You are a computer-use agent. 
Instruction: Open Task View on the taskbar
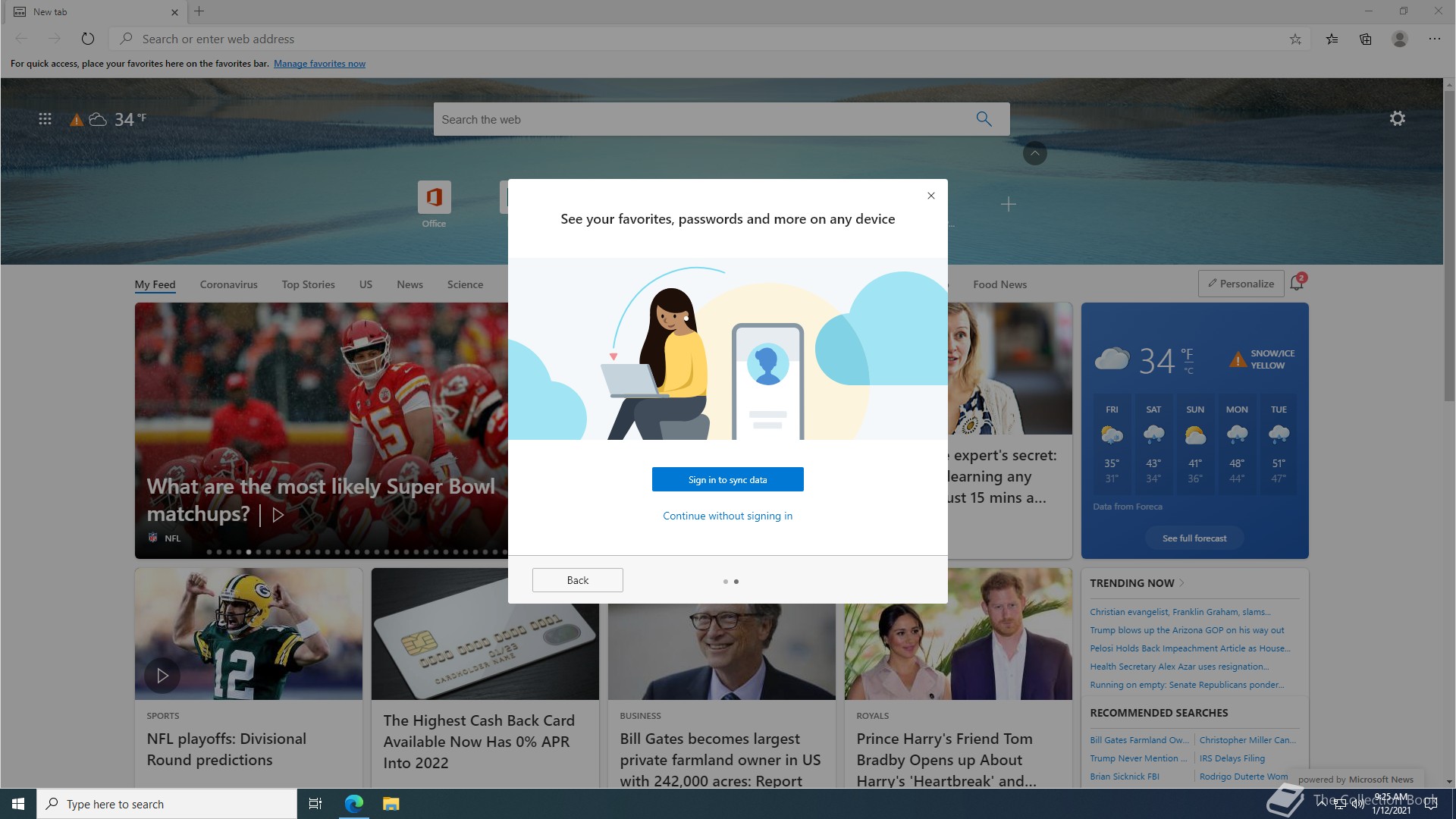(315, 804)
